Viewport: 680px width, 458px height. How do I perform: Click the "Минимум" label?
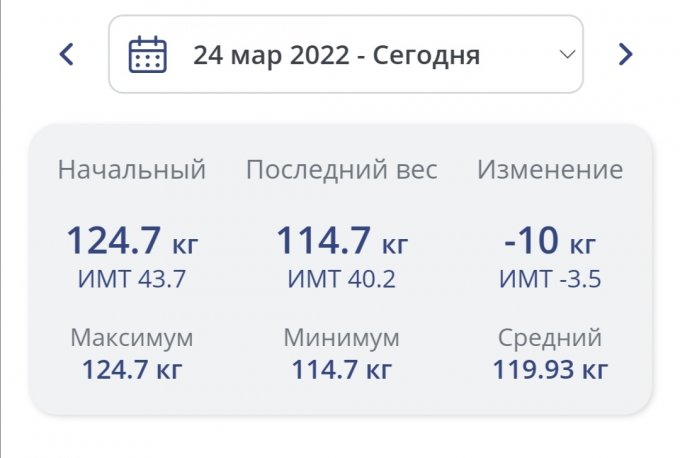[342, 337]
